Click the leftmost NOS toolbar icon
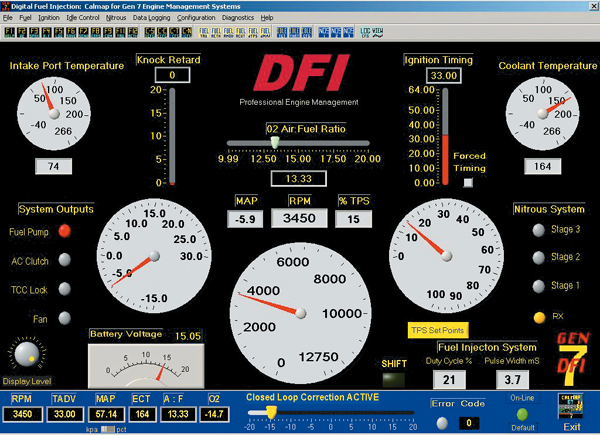Viewport: 600px width, 435px height. click(x=324, y=32)
